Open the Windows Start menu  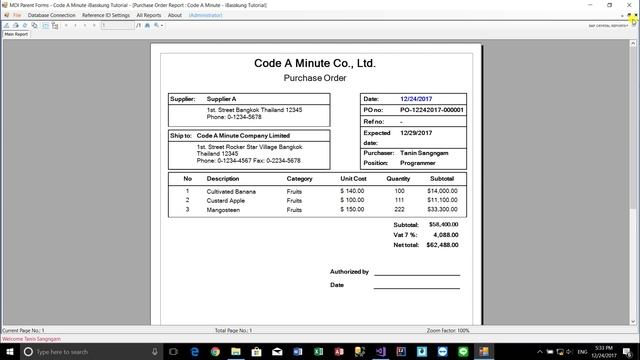coord(9,351)
